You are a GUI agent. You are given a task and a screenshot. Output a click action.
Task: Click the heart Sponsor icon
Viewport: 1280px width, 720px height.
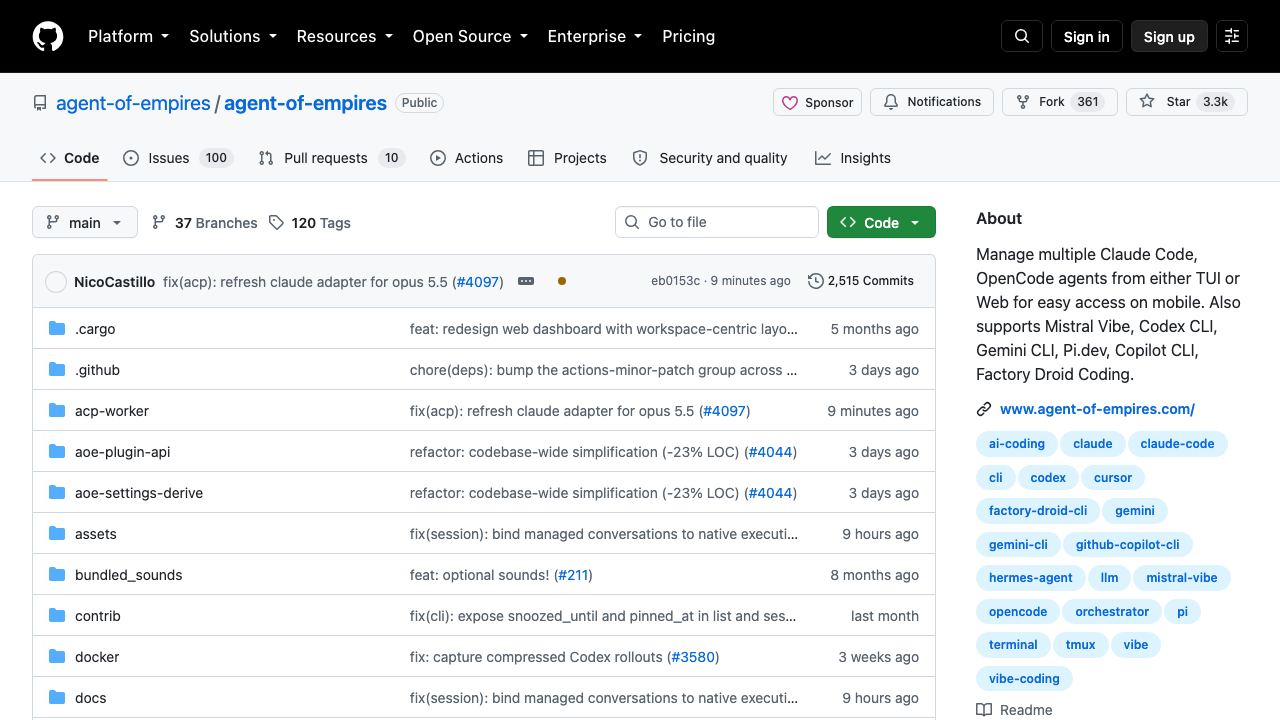point(790,102)
